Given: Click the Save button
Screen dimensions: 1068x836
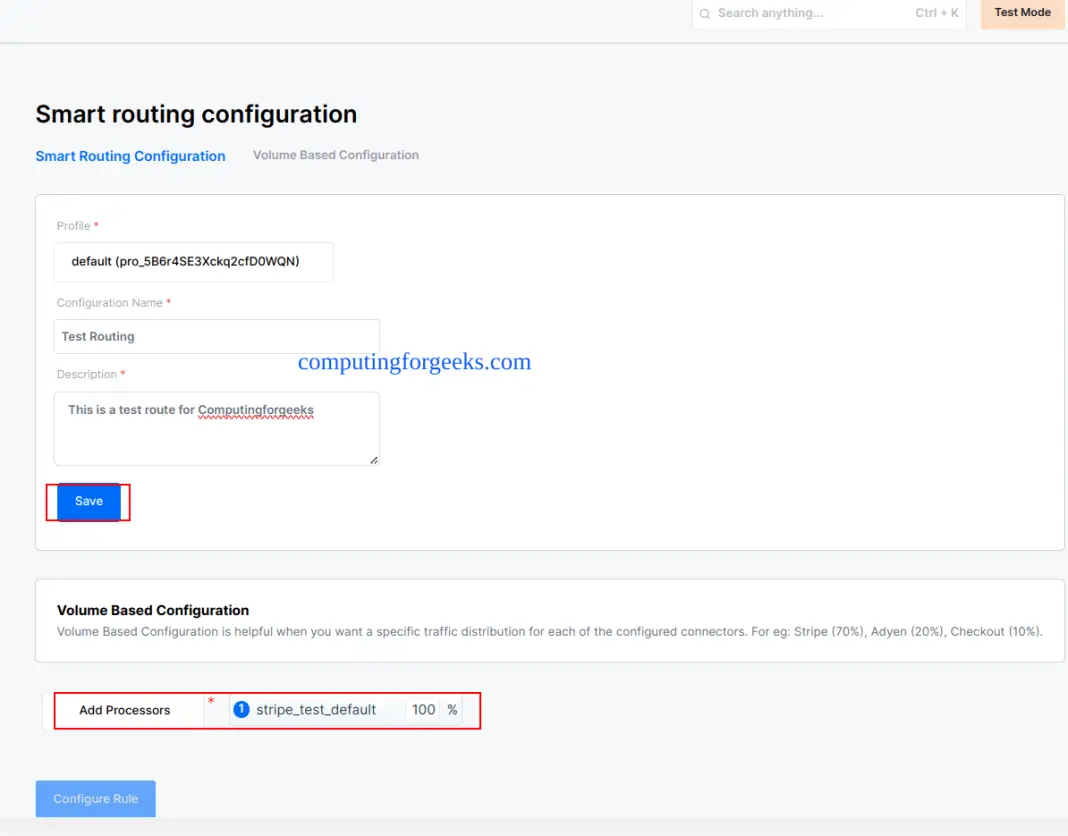Looking at the screenshot, I should coord(88,501).
